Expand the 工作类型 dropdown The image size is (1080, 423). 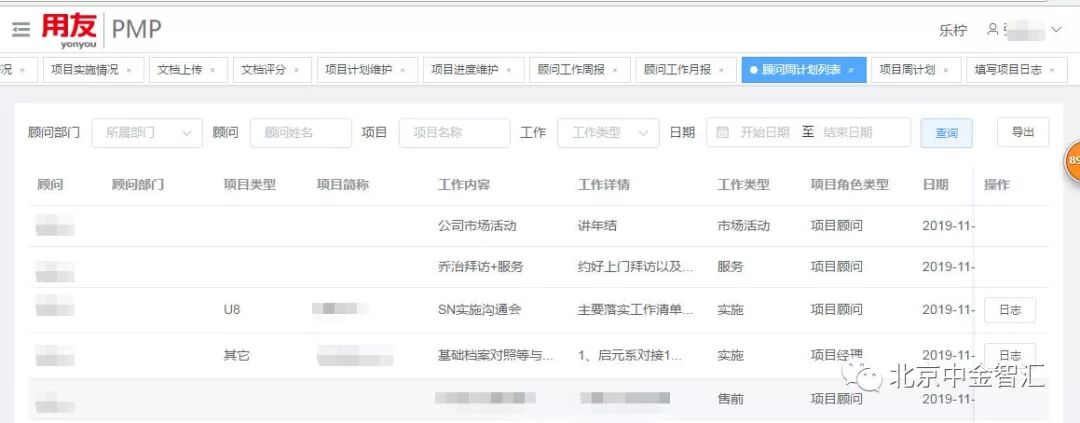coord(608,133)
